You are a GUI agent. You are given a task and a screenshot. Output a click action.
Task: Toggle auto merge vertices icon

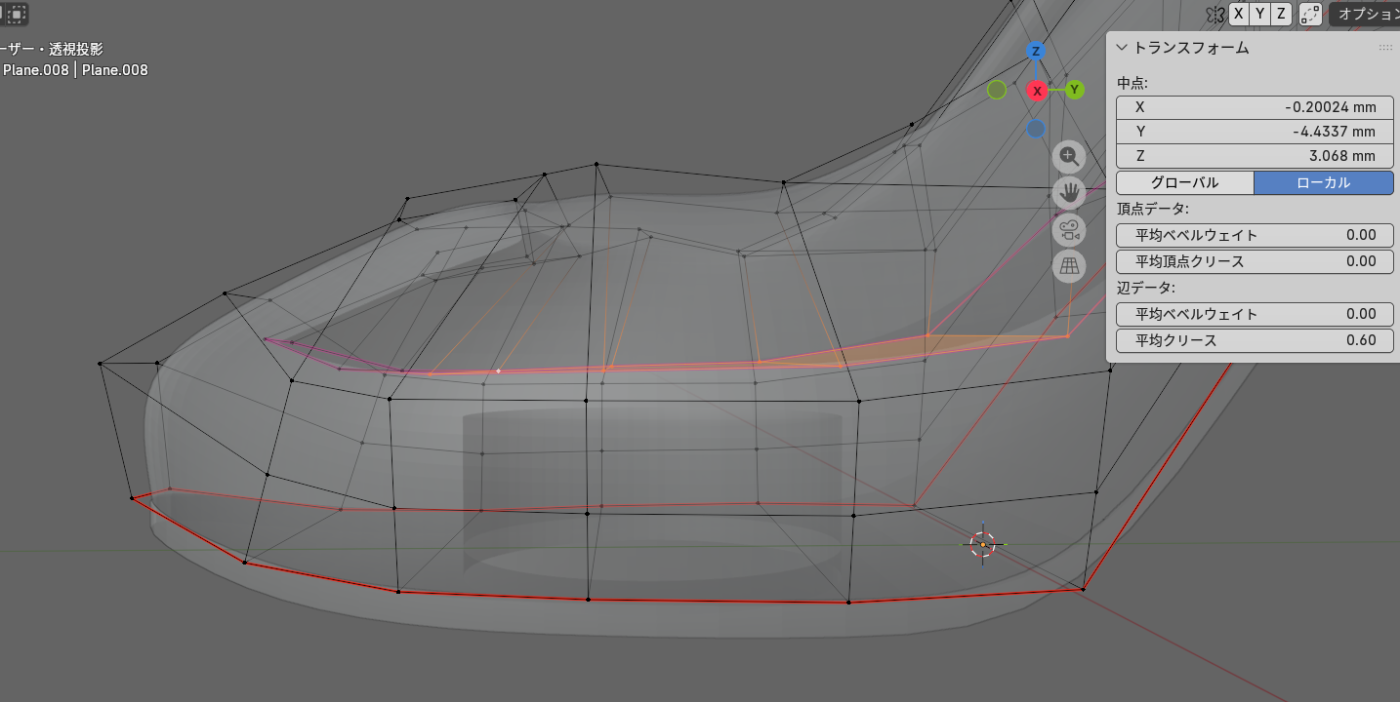pyautogui.click(x=1311, y=14)
